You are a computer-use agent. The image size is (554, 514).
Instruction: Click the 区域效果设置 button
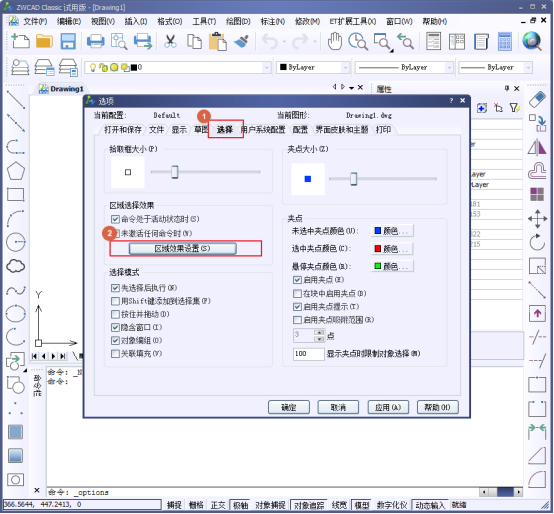click(182, 249)
